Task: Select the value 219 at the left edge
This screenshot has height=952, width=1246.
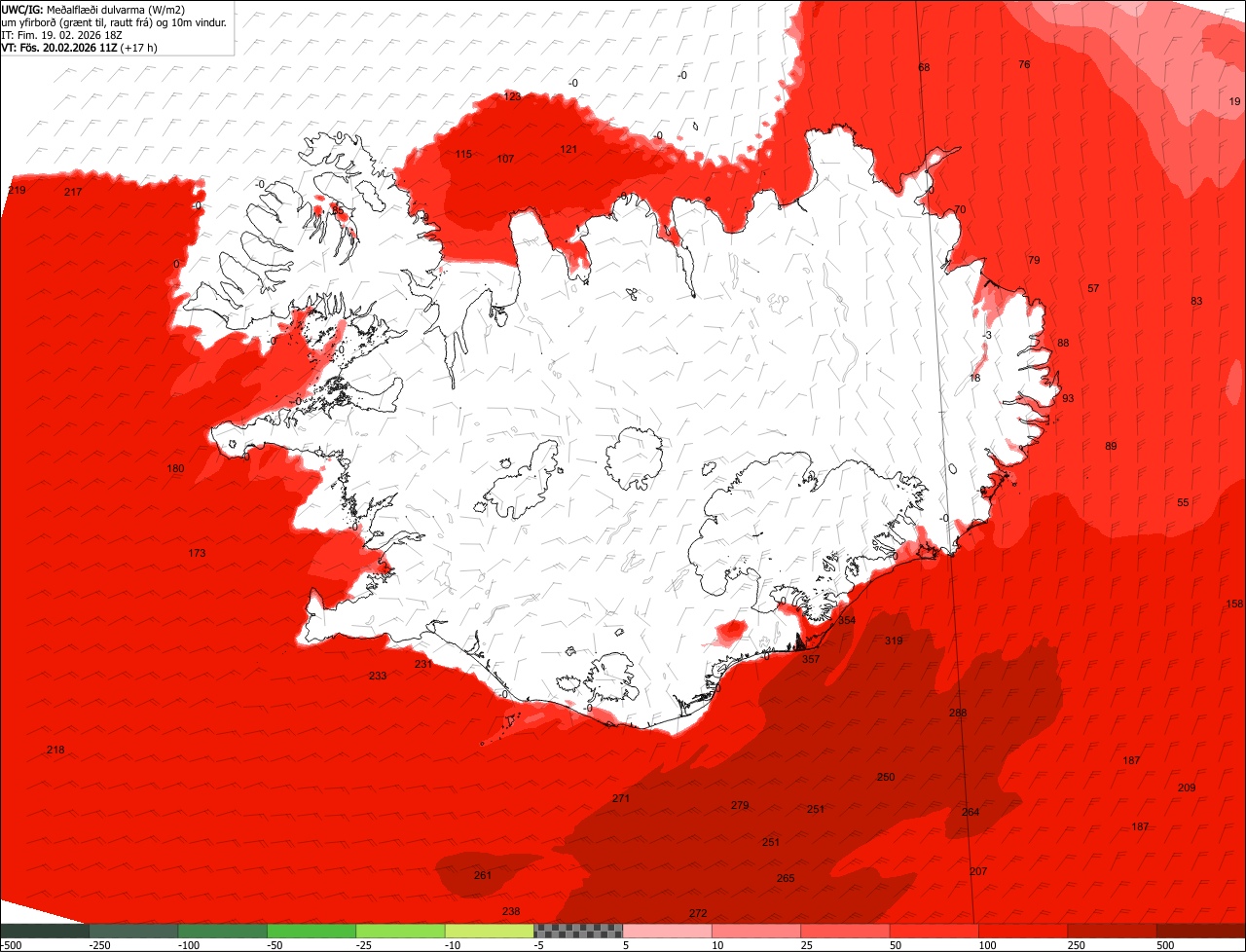Action: [x=17, y=191]
